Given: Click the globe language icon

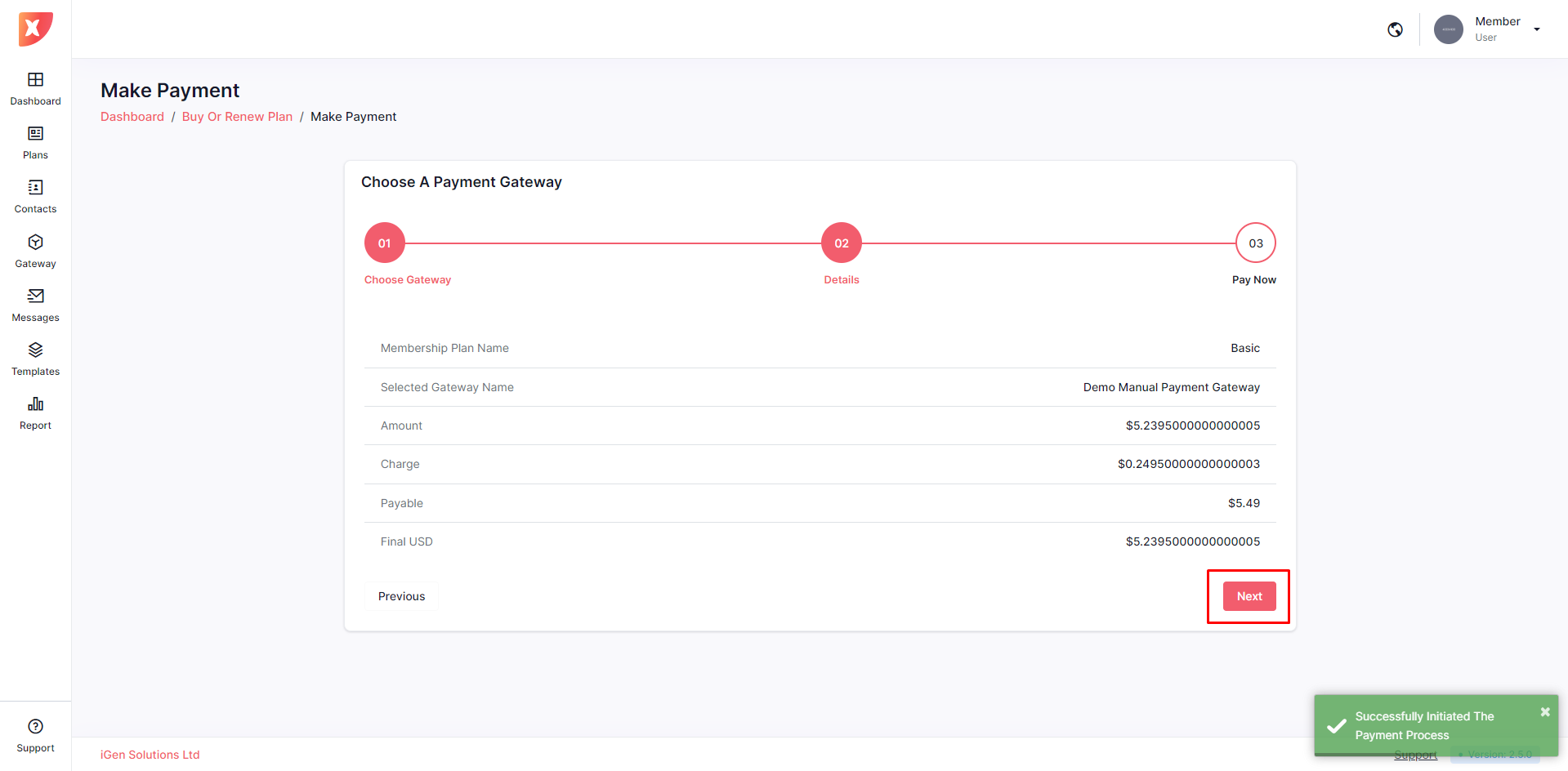Looking at the screenshot, I should 1395,29.
